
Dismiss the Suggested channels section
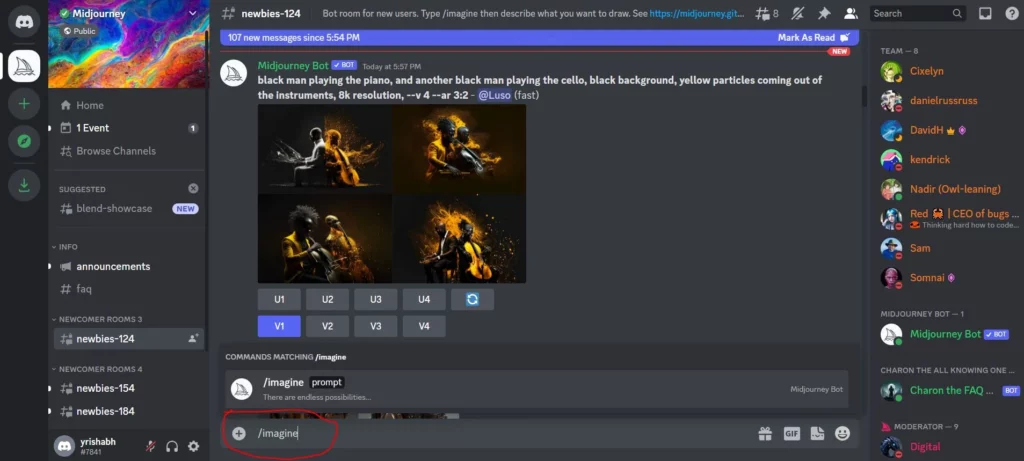tap(193, 188)
